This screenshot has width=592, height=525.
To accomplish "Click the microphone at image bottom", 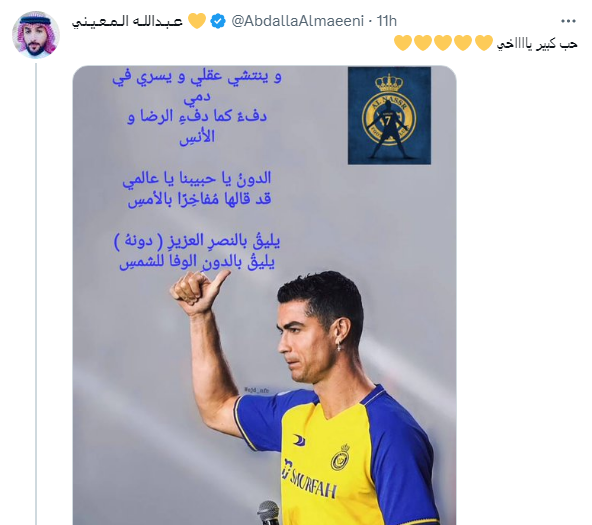I will tap(269, 513).
